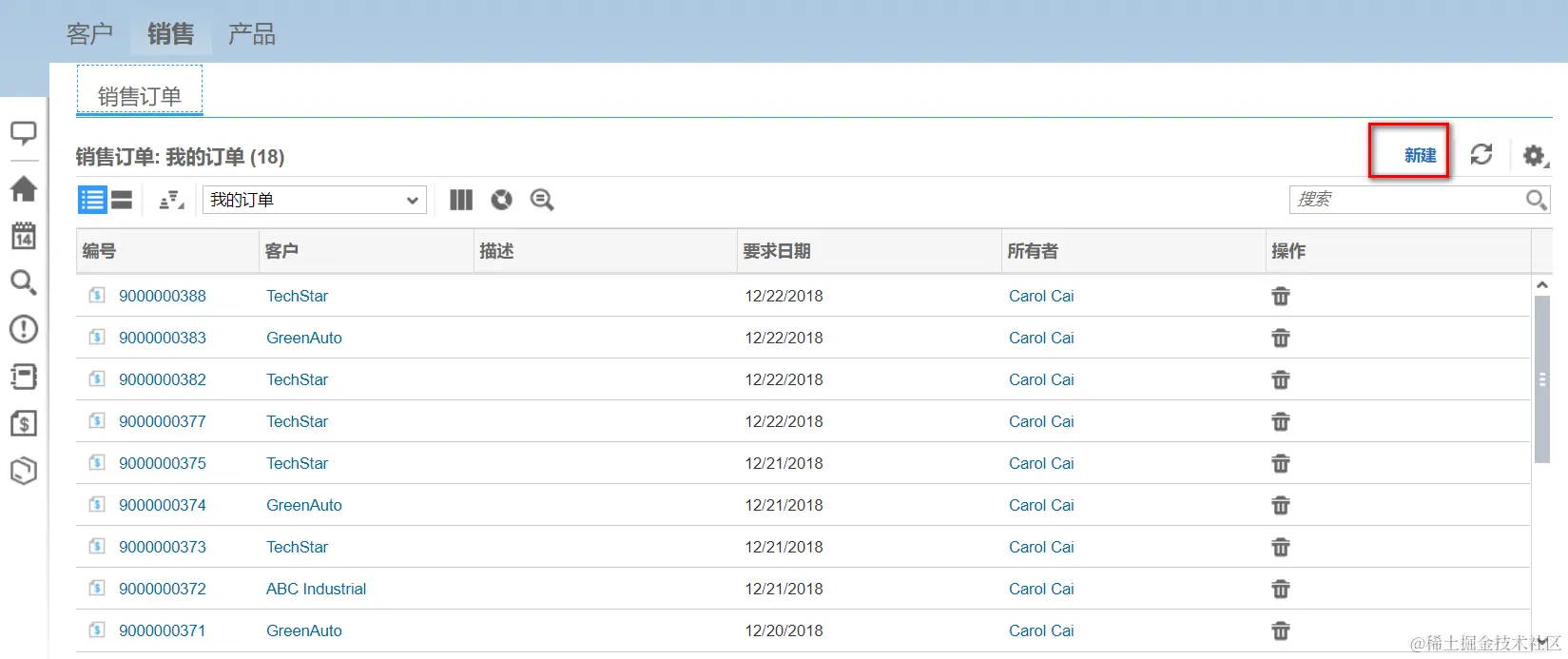Open the dollar document icon in sidebar
1568x659 pixels.
coord(24,423)
